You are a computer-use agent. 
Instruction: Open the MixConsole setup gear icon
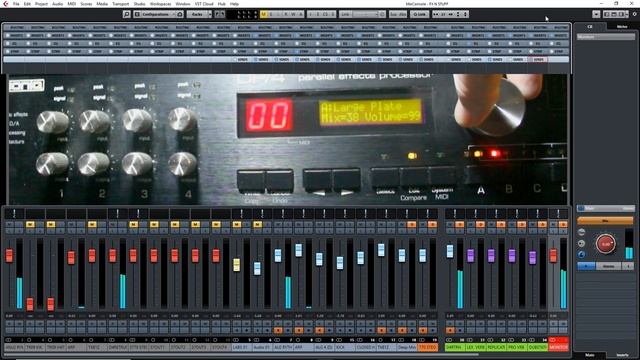635,14
